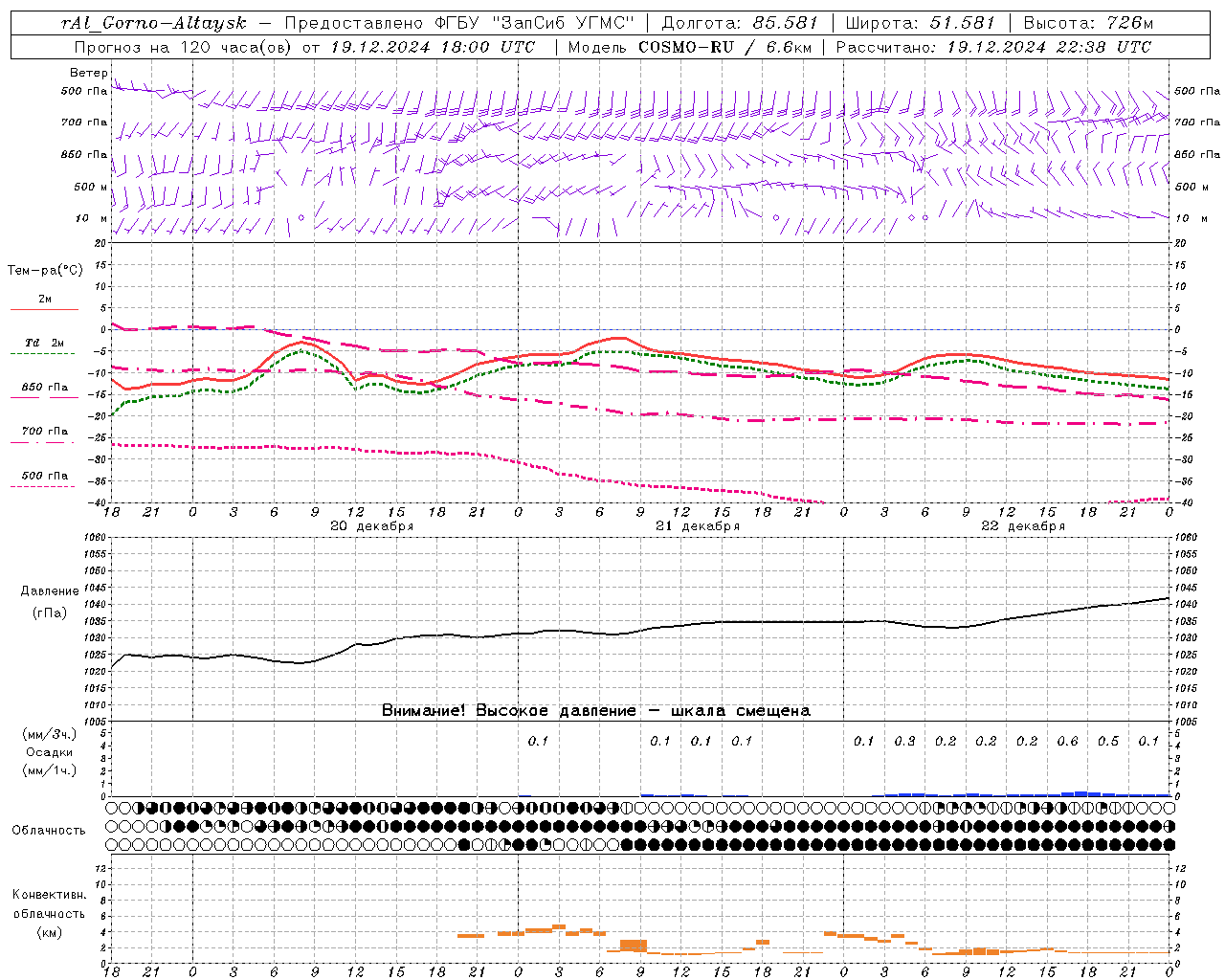Click the Давление pressure panel label
Viewport: 1225px width, 980px height.
tap(50, 591)
